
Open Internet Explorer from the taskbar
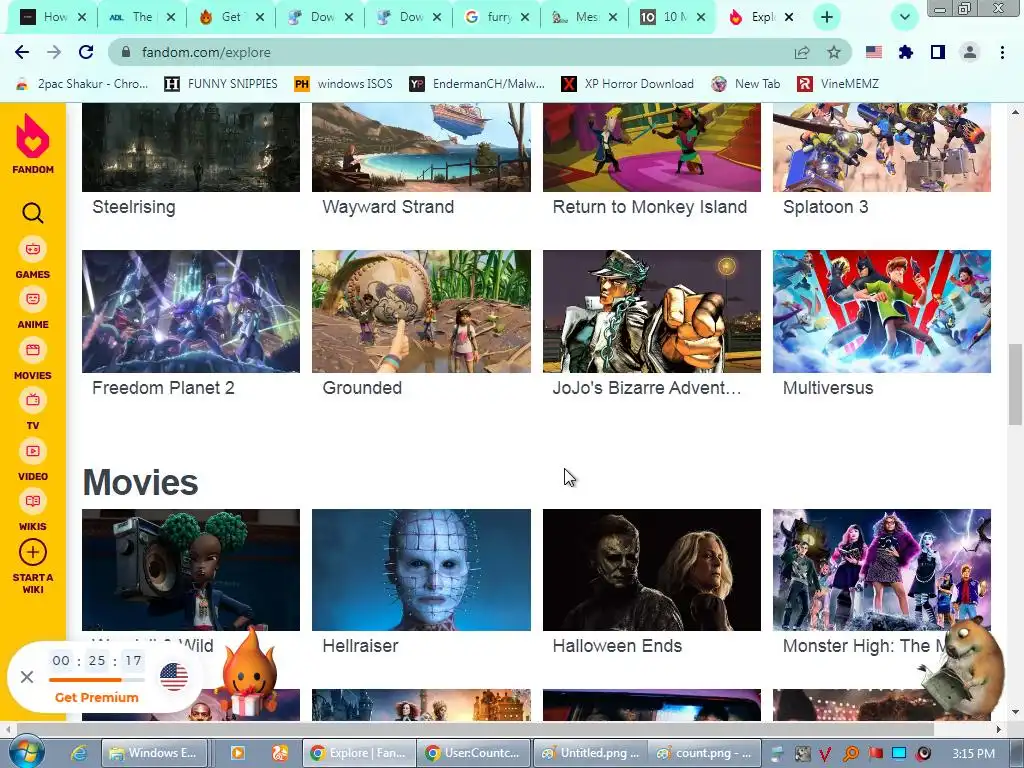80,753
